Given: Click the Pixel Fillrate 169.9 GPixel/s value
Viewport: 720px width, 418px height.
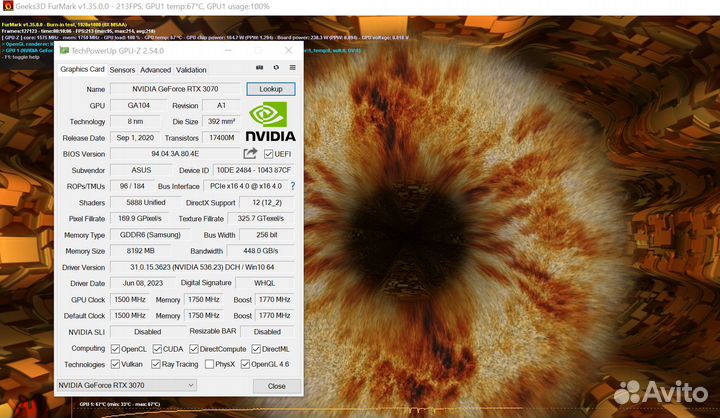Looking at the screenshot, I should [140, 218].
